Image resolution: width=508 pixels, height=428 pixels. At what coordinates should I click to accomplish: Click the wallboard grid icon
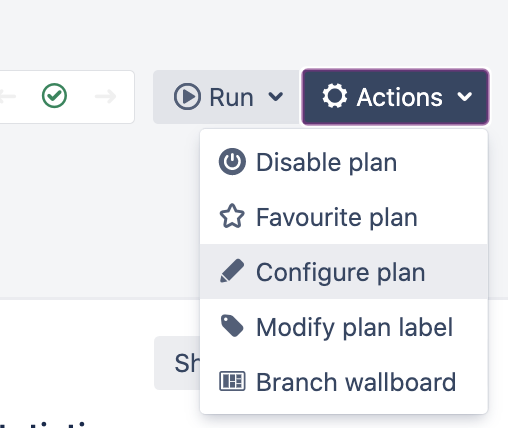232,381
